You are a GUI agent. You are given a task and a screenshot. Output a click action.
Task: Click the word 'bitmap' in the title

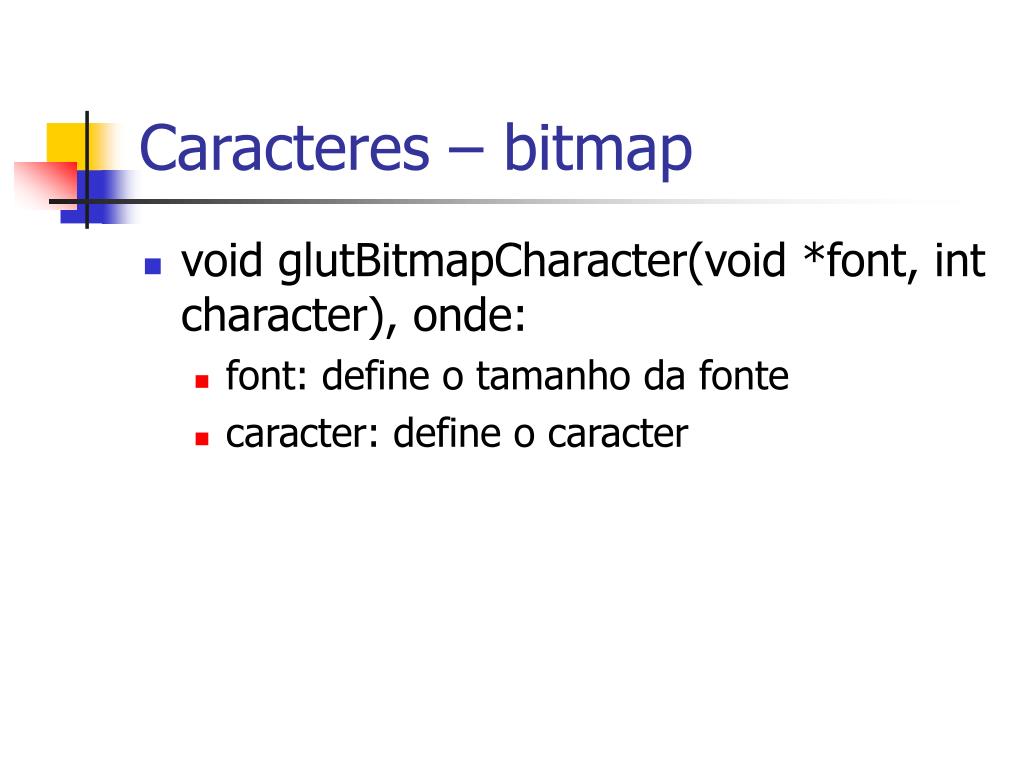tap(598, 150)
